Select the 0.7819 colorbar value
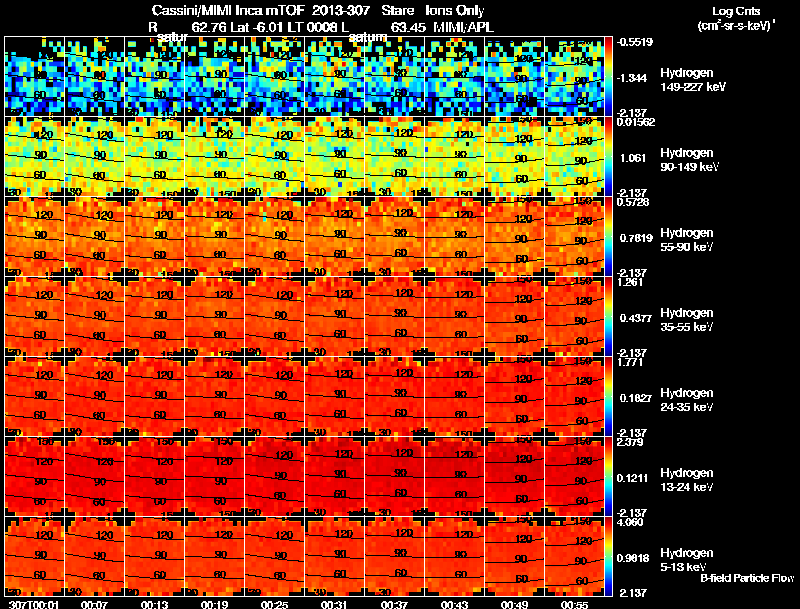The height and width of the screenshot is (609, 800). [636, 238]
